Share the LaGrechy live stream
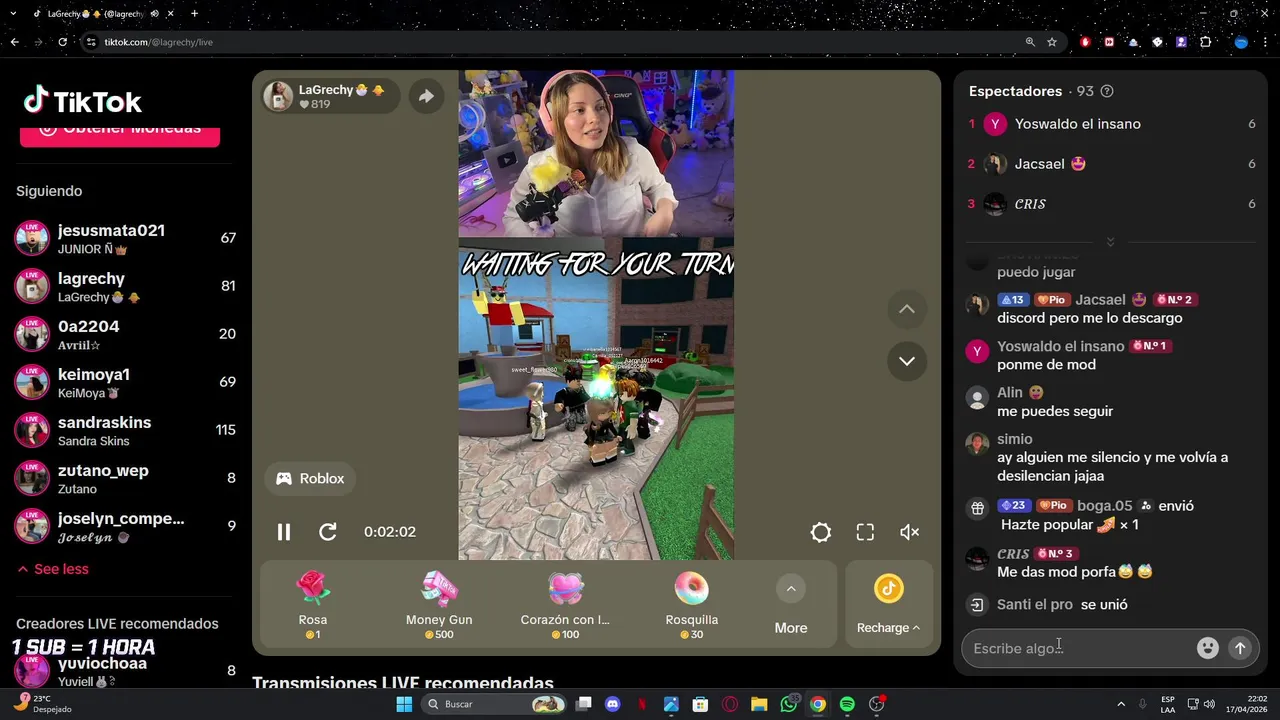The image size is (1280, 720). point(426,96)
